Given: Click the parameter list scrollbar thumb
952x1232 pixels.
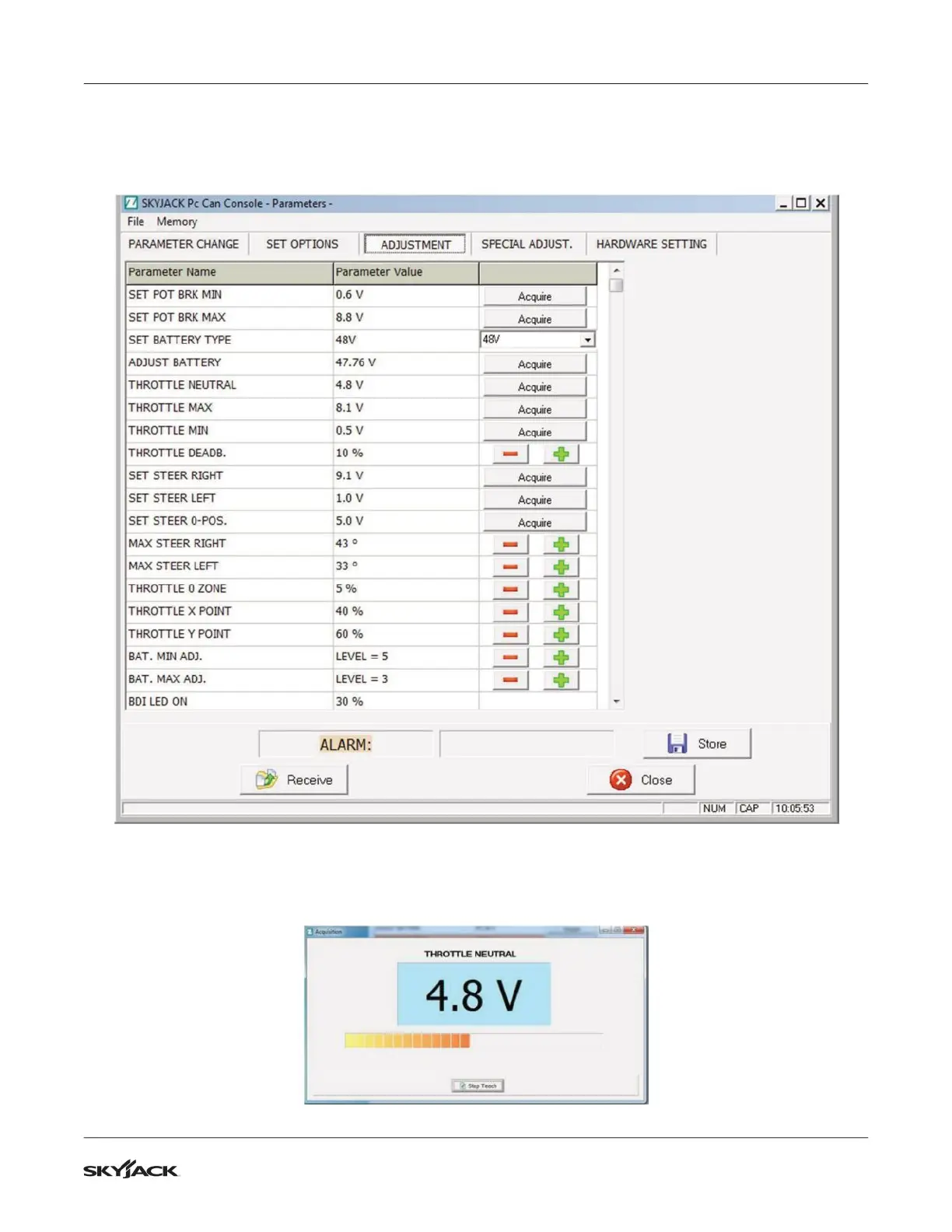Looking at the screenshot, I should pyautogui.click(x=616, y=285).
